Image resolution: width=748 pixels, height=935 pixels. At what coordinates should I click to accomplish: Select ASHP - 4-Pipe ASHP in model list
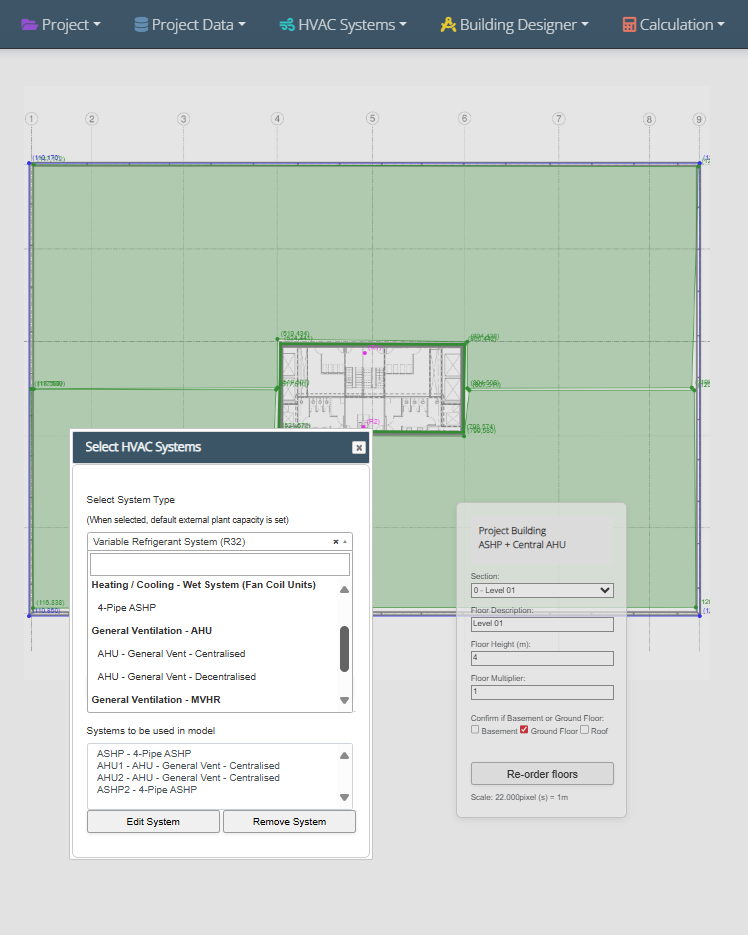[x=144, y=754]
